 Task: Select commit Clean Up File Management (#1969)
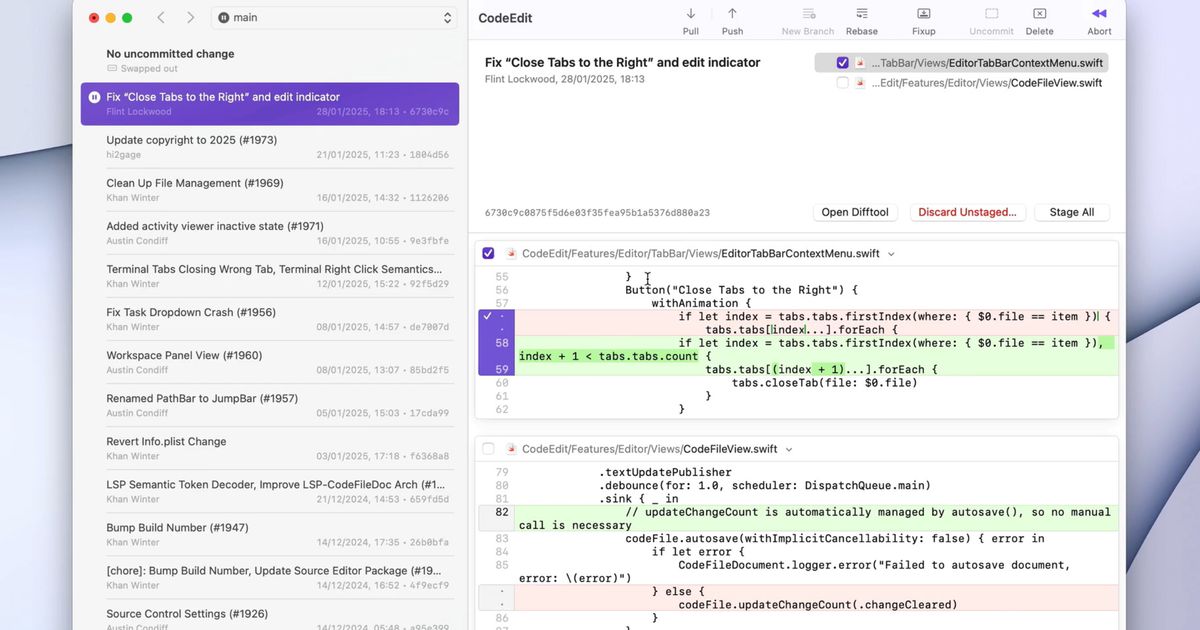(270, 190)
